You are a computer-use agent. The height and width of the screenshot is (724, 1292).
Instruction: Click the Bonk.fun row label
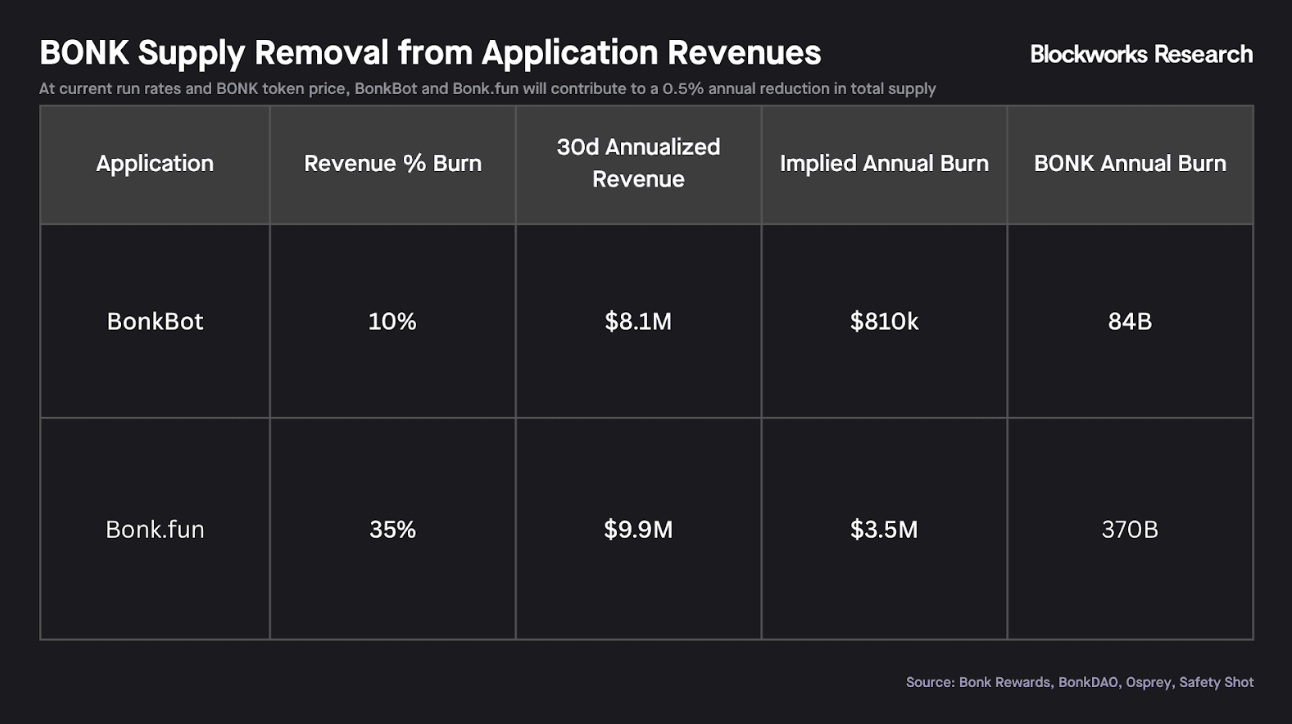pyautogui.click(x=155, y=529)
